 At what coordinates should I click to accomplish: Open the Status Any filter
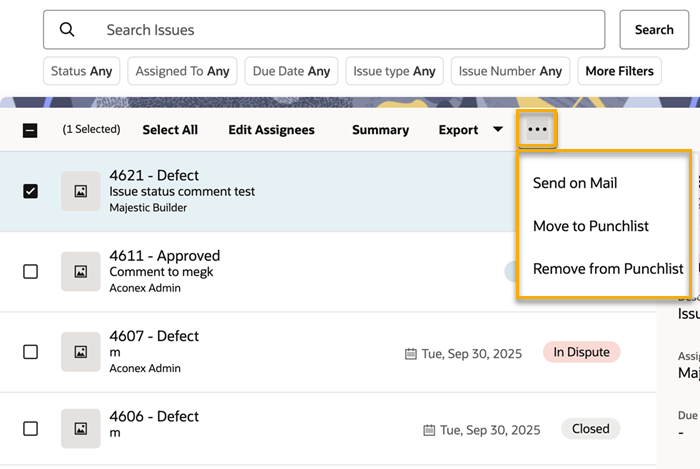[x=82, y=71]
